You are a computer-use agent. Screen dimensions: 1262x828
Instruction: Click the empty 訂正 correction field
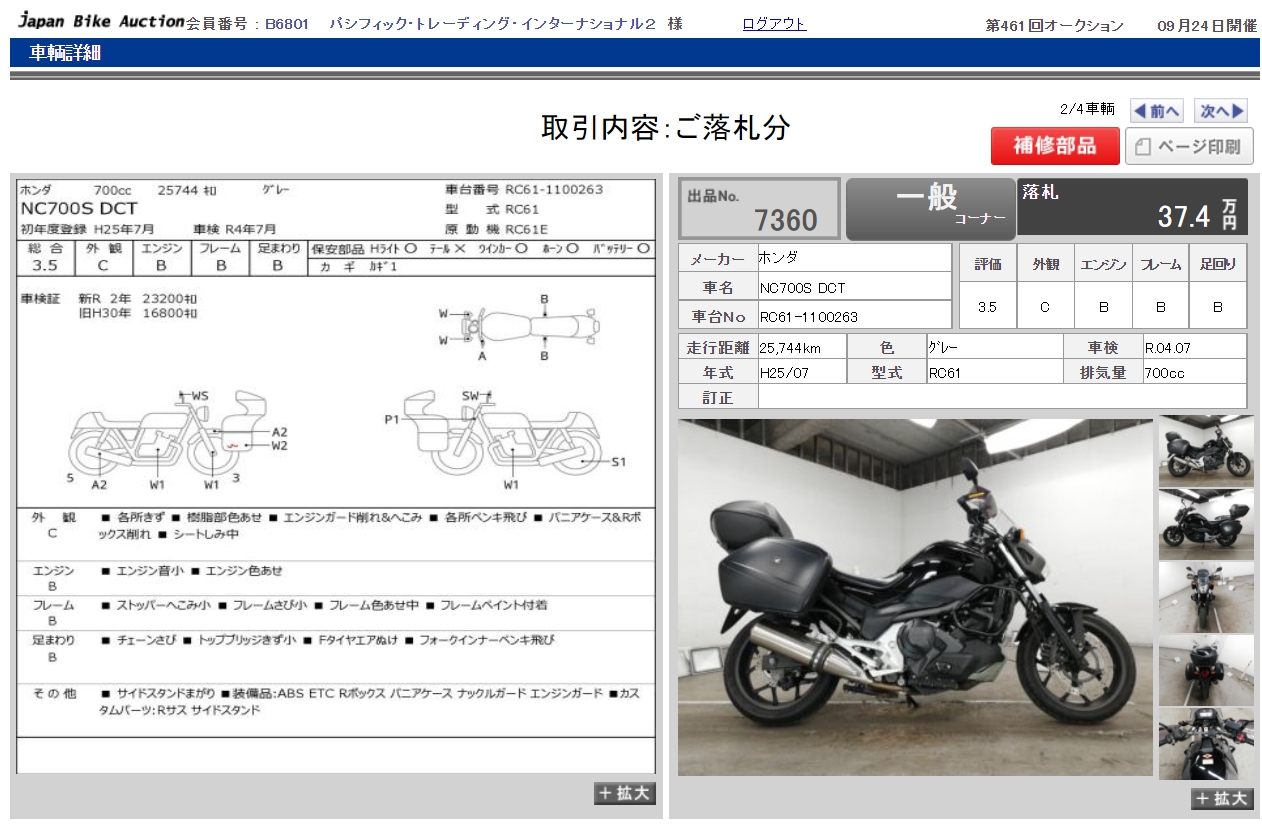click(1002, 397)
